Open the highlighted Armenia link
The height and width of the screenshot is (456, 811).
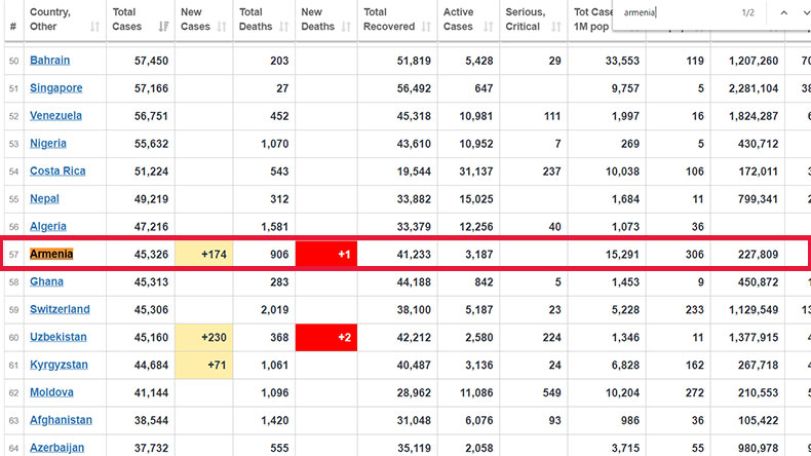(x=51, y=254)
